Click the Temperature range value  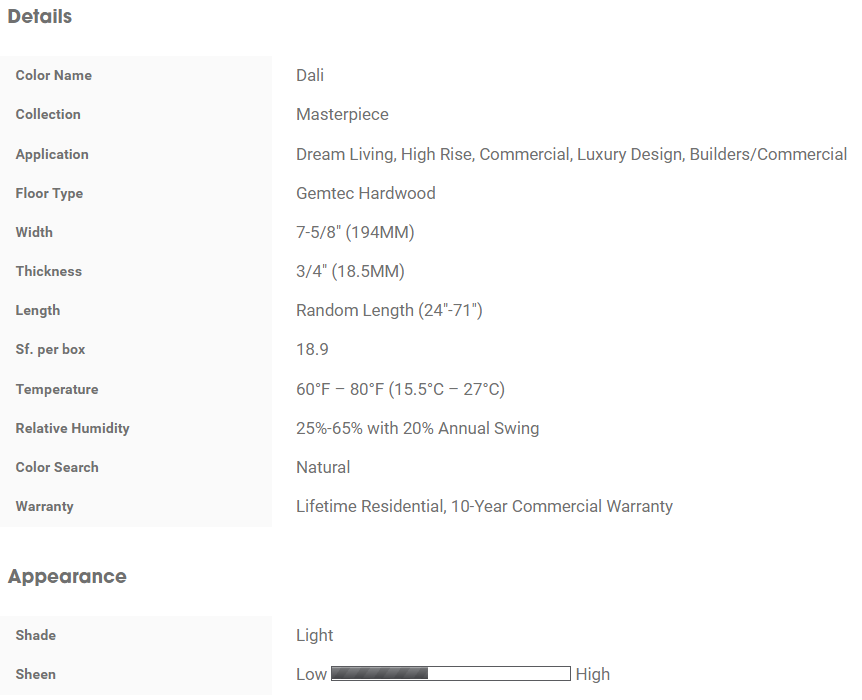[x=400, y=389]
